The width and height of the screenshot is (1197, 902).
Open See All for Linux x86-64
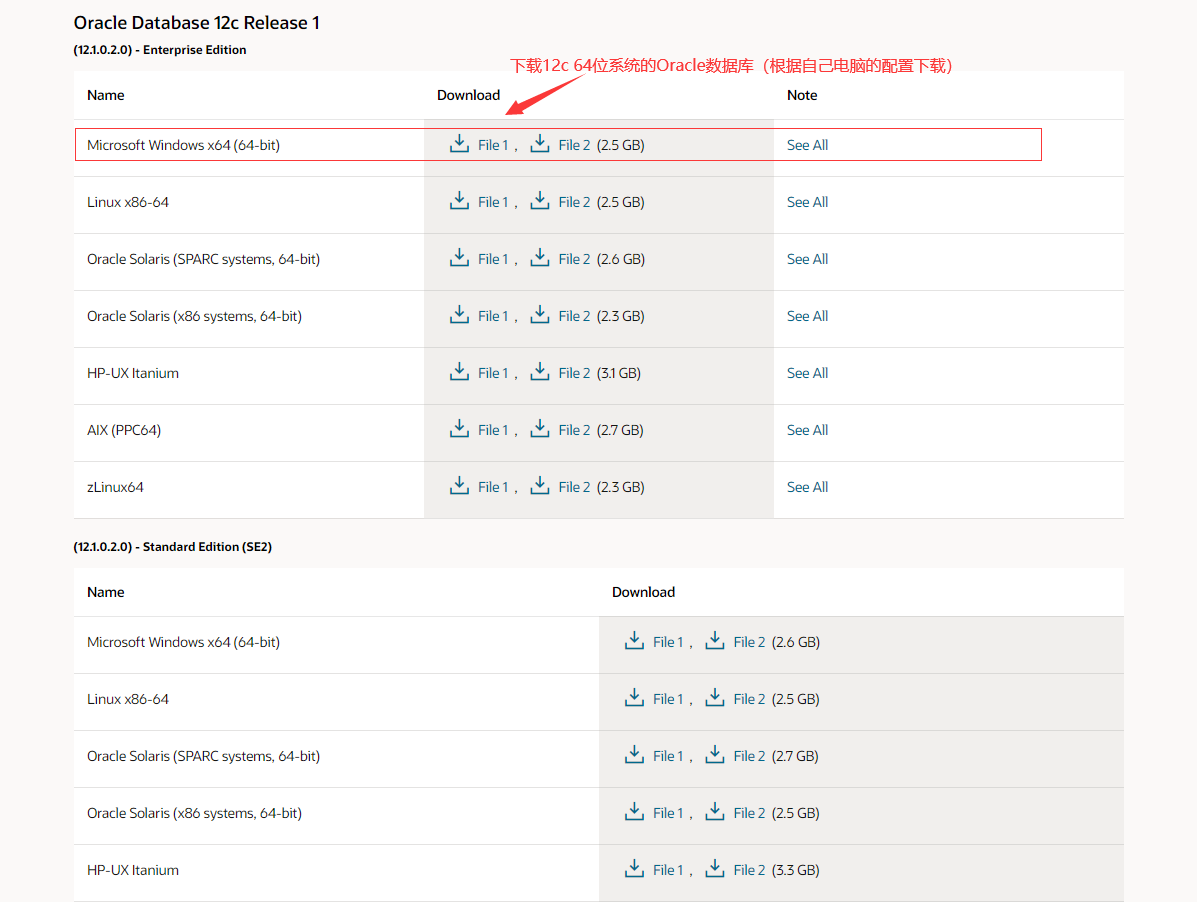[x=807, y=202]
